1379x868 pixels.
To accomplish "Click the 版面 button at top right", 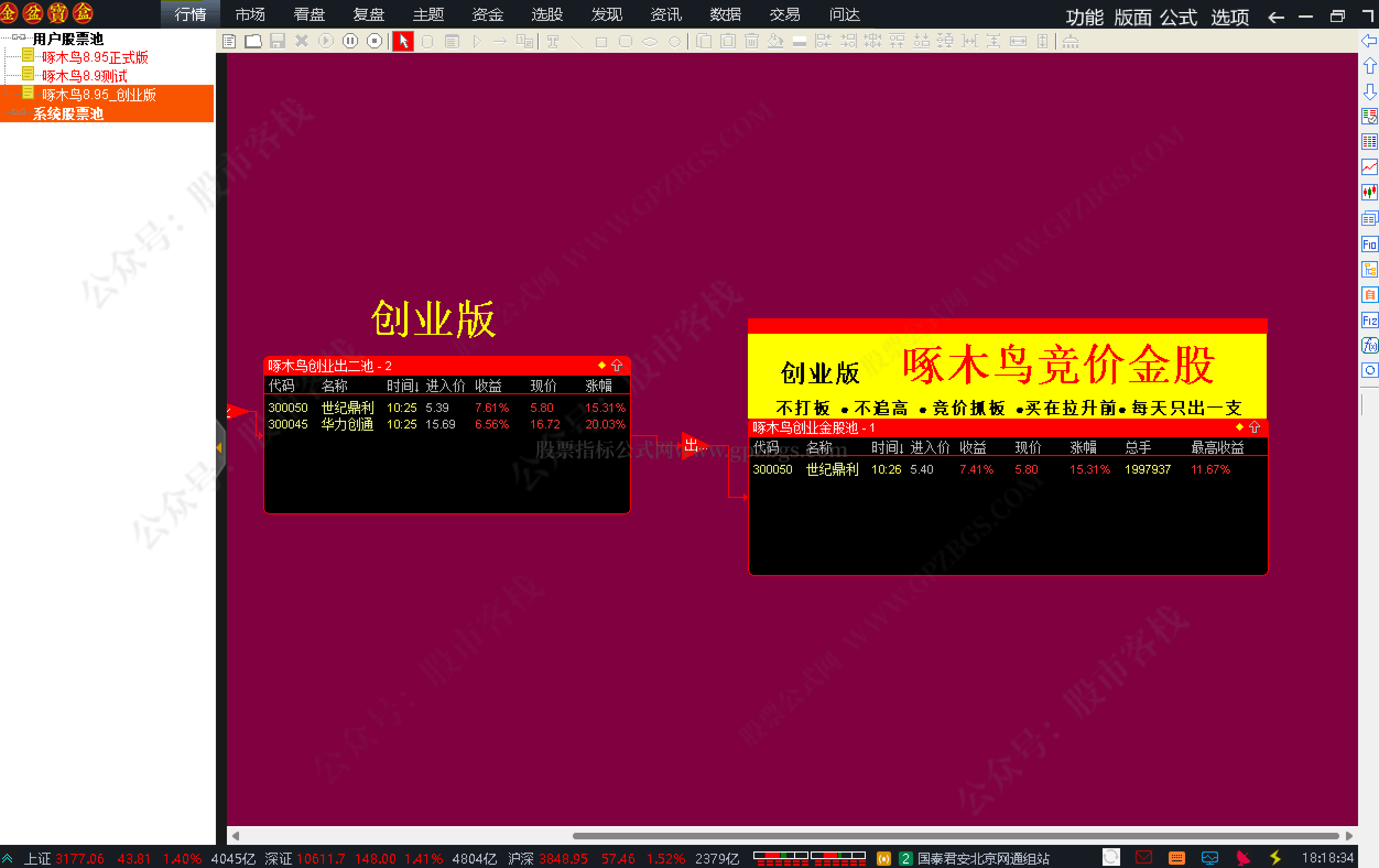I will (1133, 17).
